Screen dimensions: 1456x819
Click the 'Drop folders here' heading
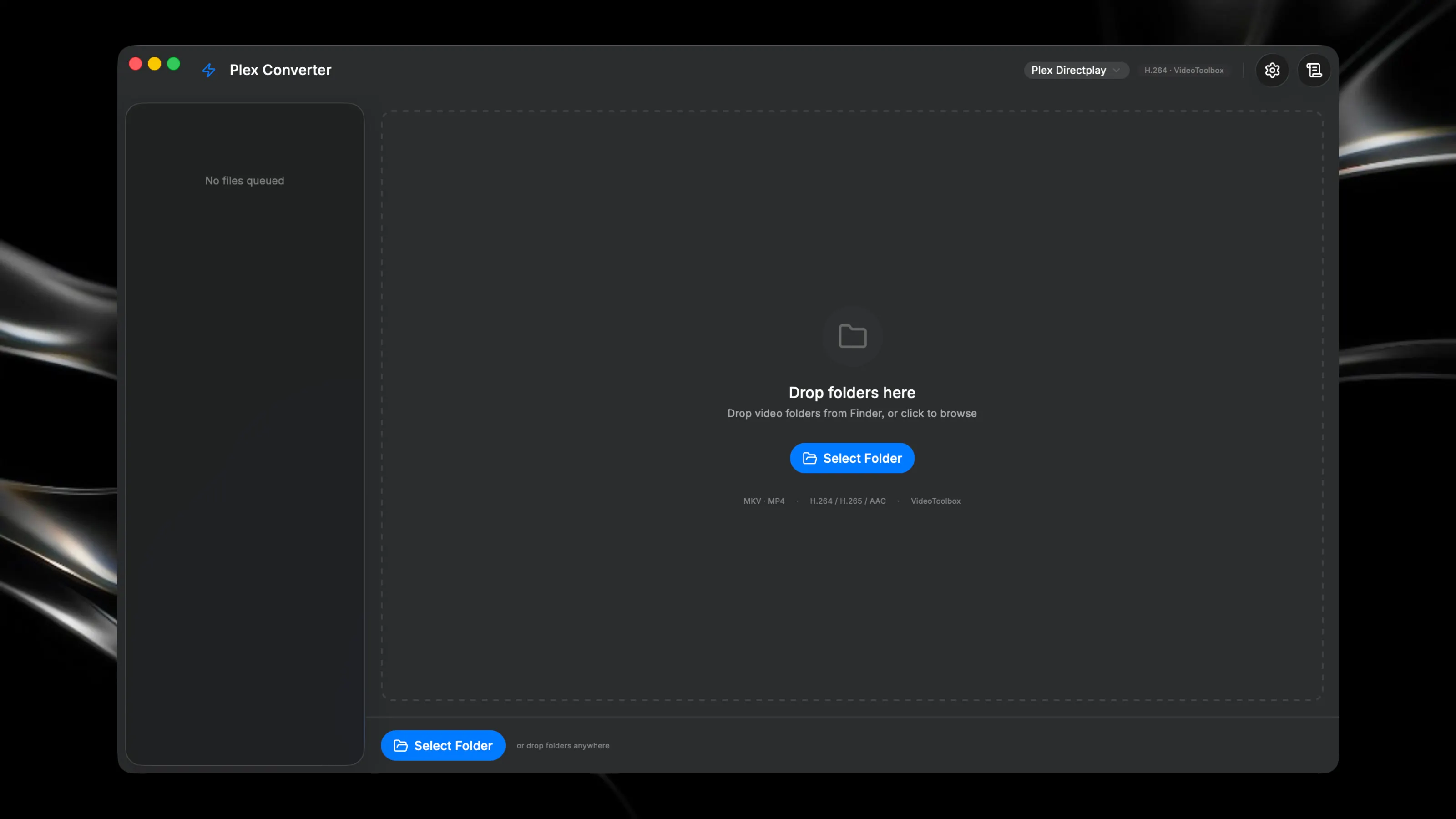click(852, 392)
